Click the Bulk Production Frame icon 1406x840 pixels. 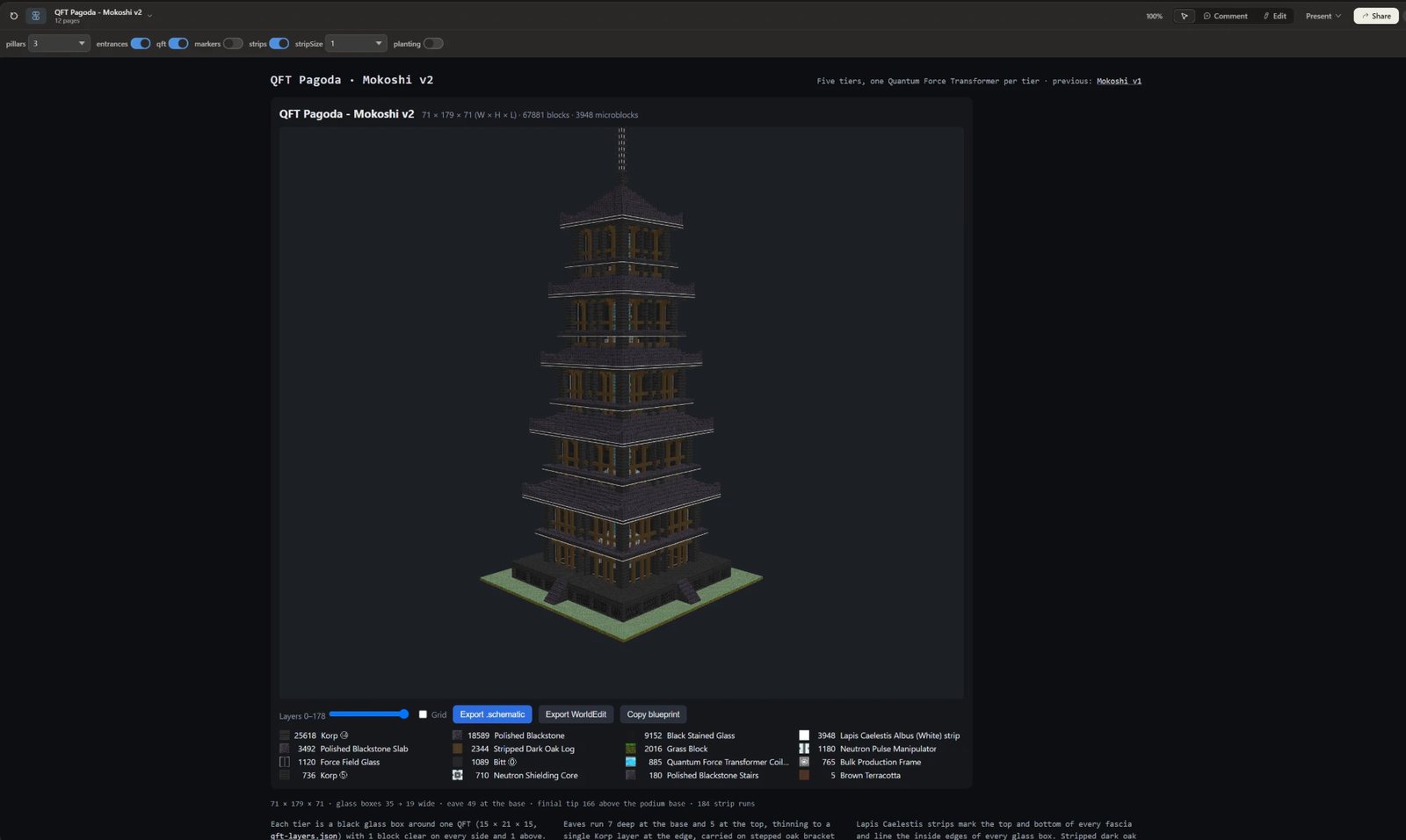(804, 762)
